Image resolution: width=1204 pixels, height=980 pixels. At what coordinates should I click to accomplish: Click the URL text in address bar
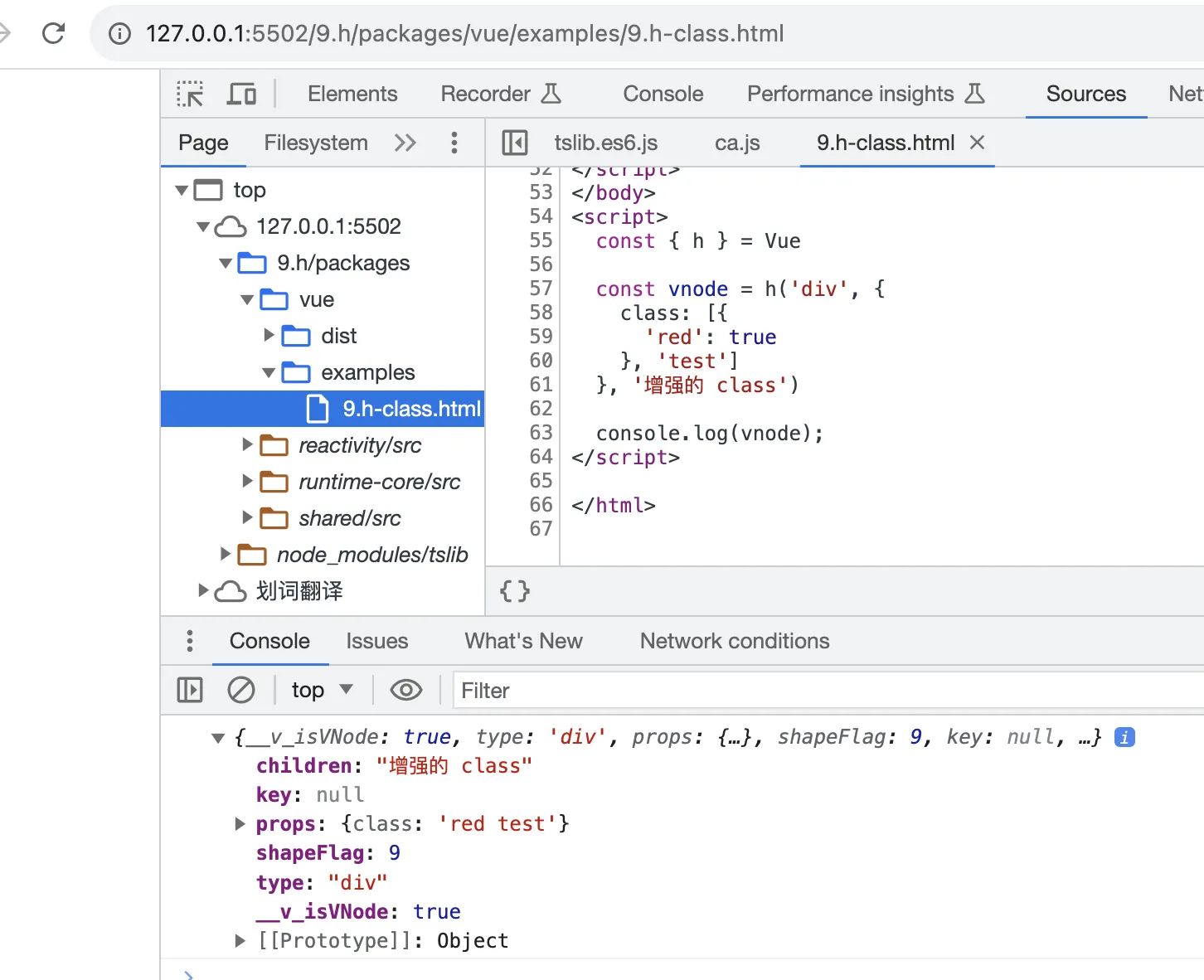pos(464,33)
